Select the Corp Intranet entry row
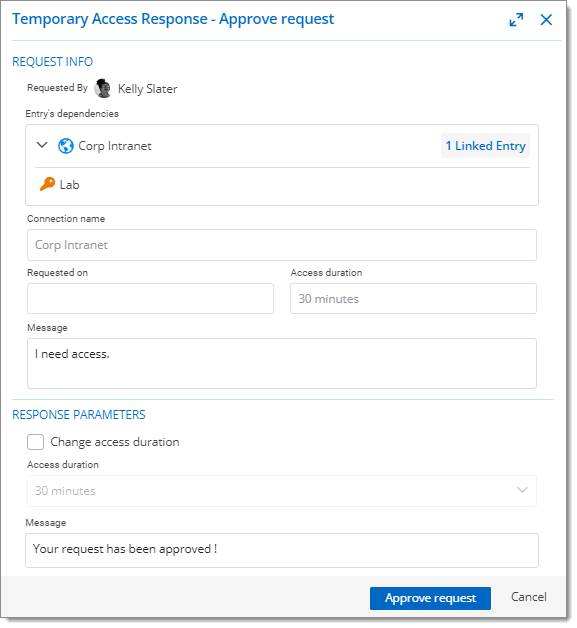 282,146
